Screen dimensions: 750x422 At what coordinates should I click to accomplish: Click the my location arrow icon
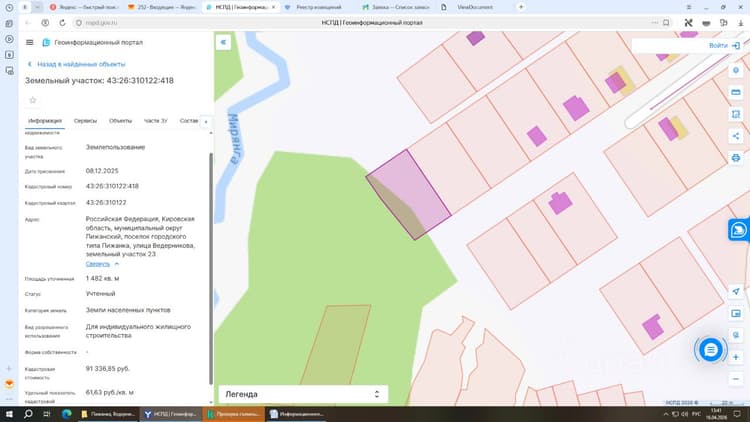(736, 291)
